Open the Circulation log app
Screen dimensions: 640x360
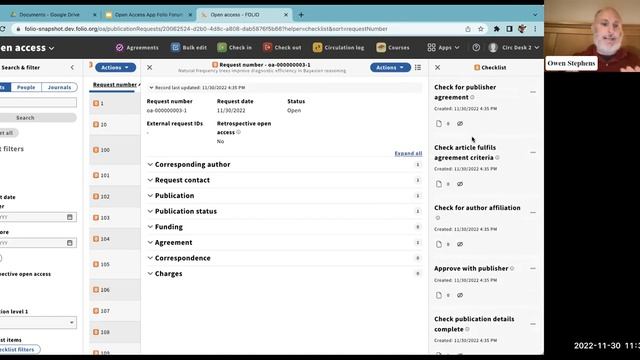(339, 48)
